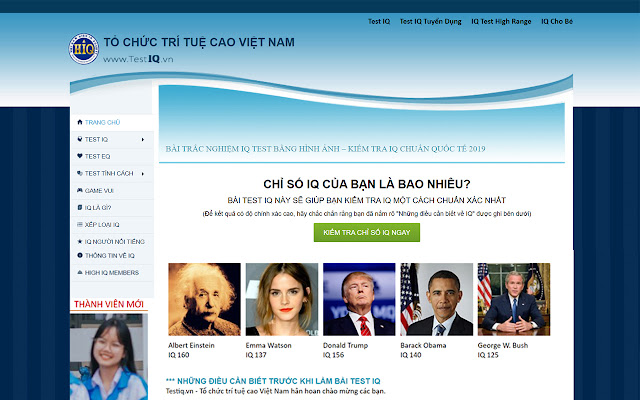
Task: Click the icon beside Test Tính Cách
Action: tap(80, 173)
